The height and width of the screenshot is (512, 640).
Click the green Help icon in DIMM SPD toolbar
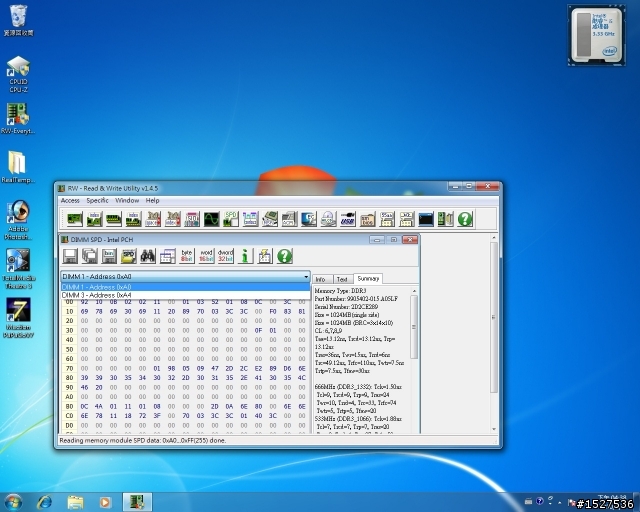[x=284, y=256]
